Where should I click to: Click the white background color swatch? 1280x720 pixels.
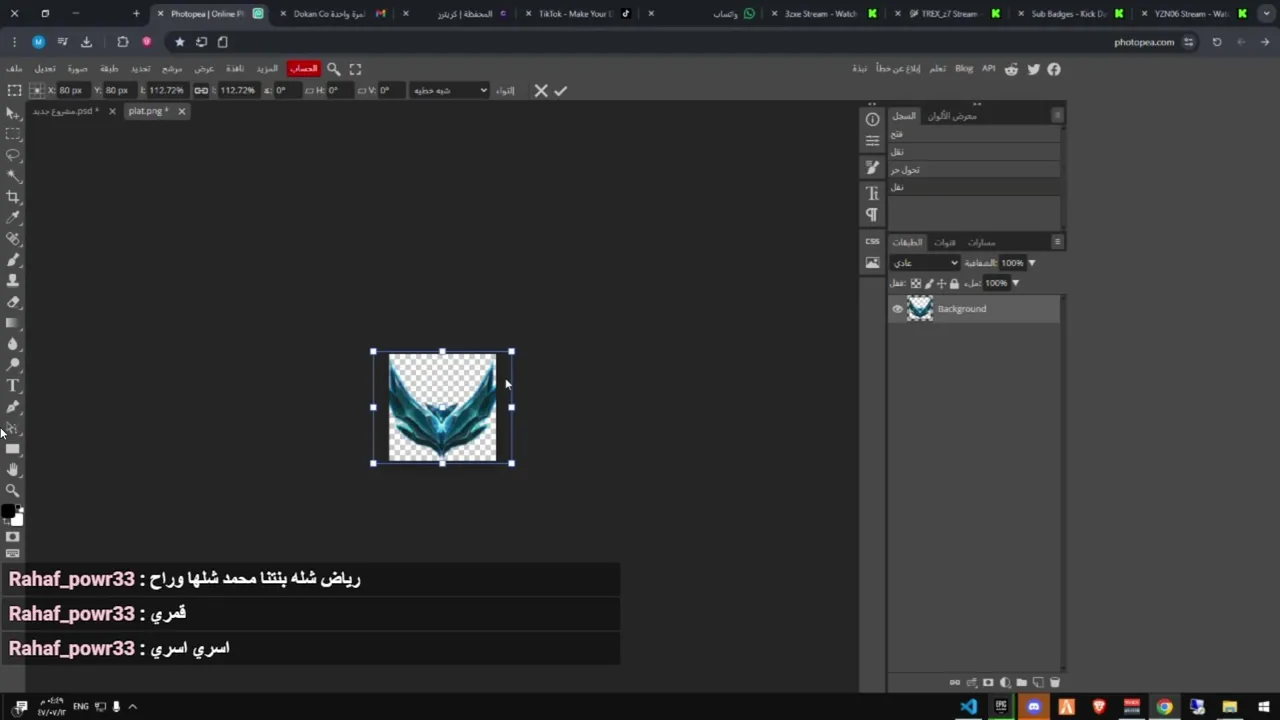pyautogui.click(x=17, y=520)
